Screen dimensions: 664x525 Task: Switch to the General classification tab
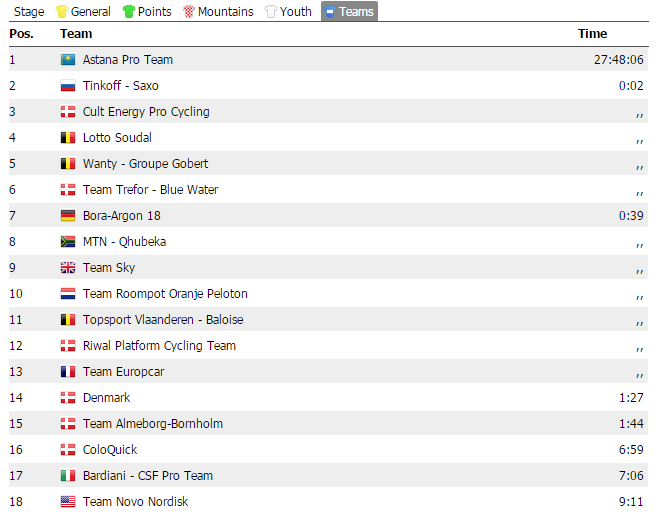tap(83, 11)
